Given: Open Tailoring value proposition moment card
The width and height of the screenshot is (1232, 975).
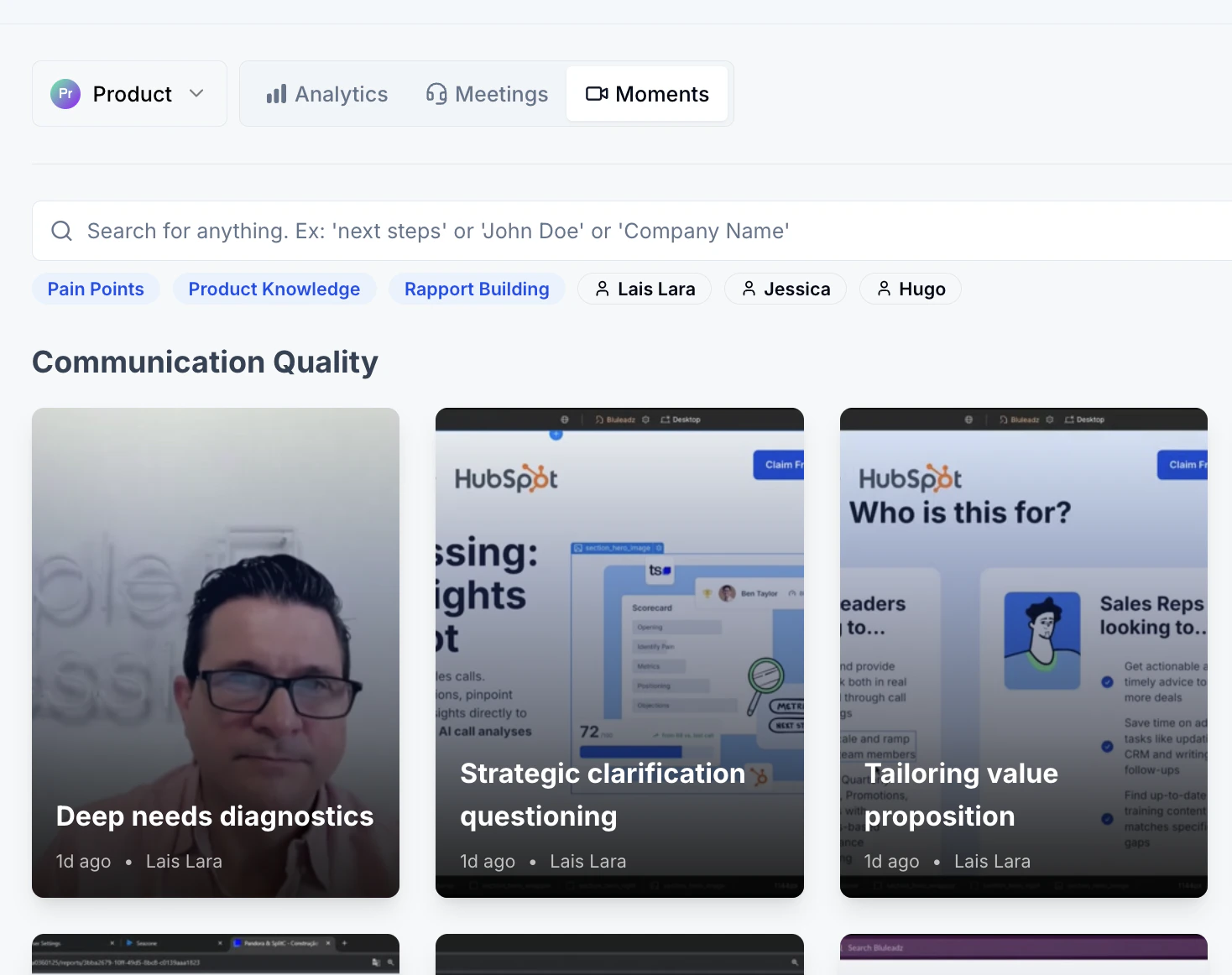Looking at the screenshot, I should 1024,653.
